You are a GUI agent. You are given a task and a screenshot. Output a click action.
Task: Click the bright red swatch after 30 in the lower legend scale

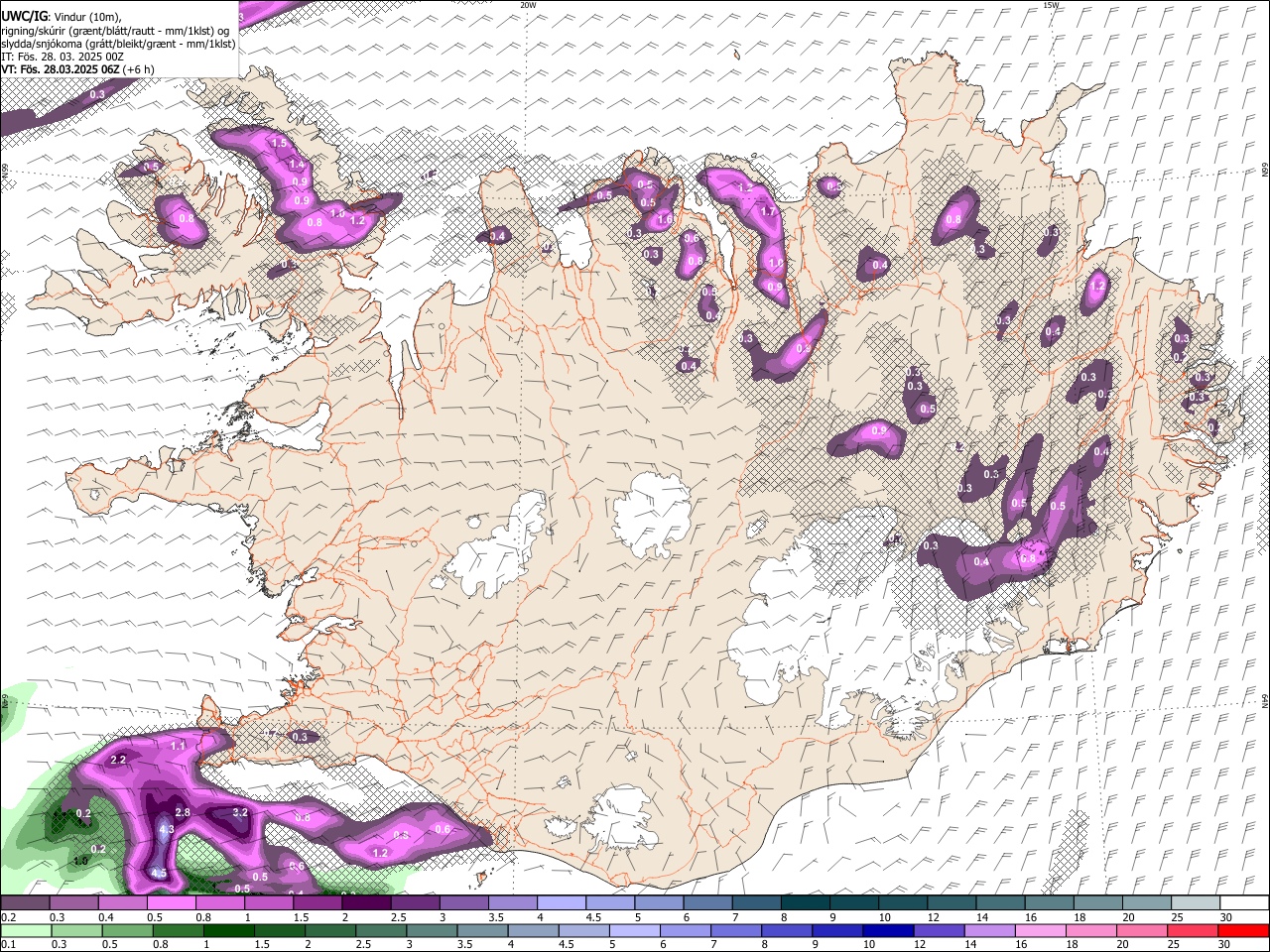[x=1243, y=931]
